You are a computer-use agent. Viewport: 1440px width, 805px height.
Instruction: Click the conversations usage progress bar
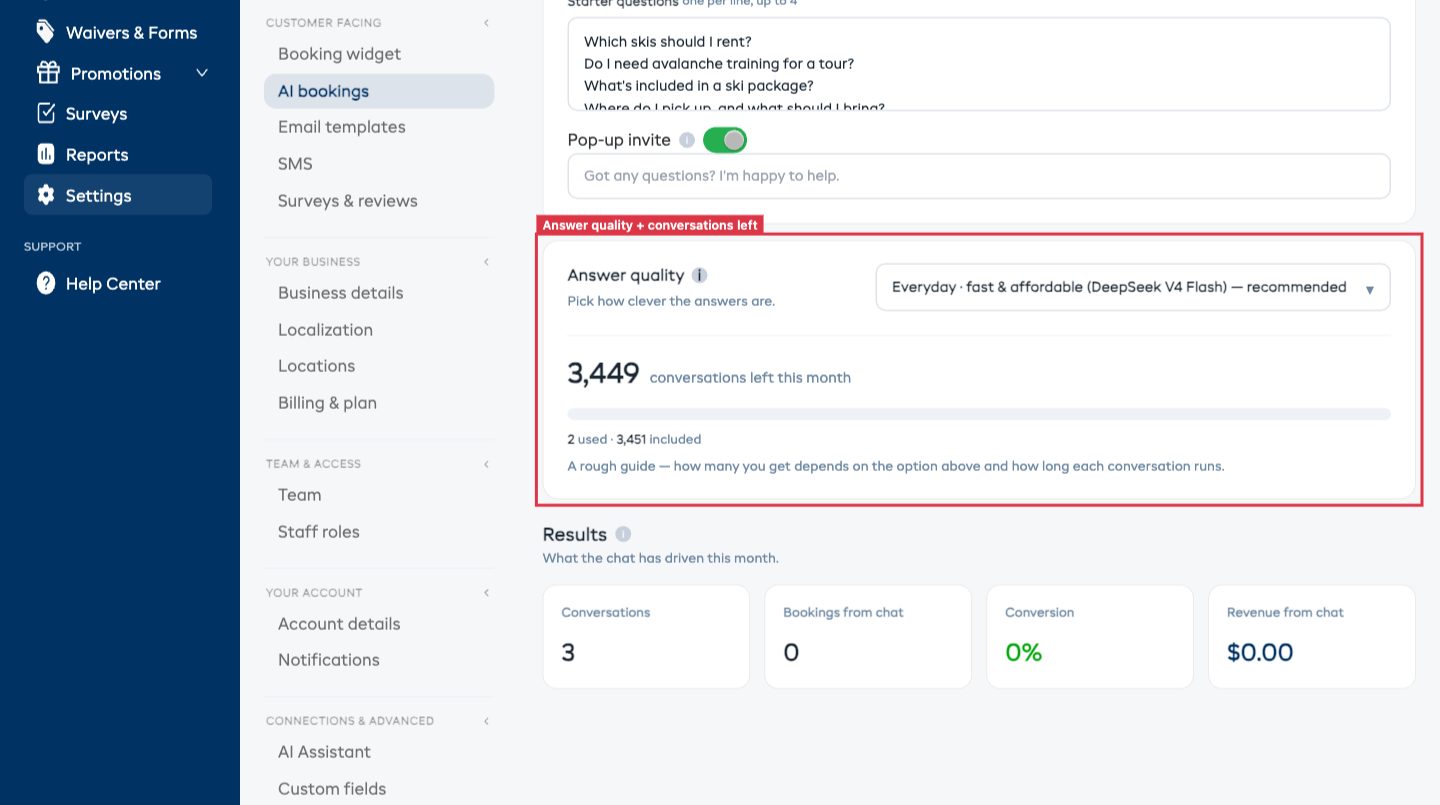point(979,414)
